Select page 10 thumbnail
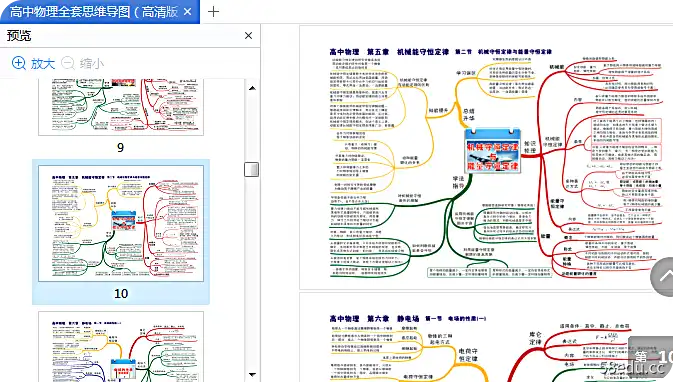The image size is (673, 382). pyautogui.click(x=121, y=224)
